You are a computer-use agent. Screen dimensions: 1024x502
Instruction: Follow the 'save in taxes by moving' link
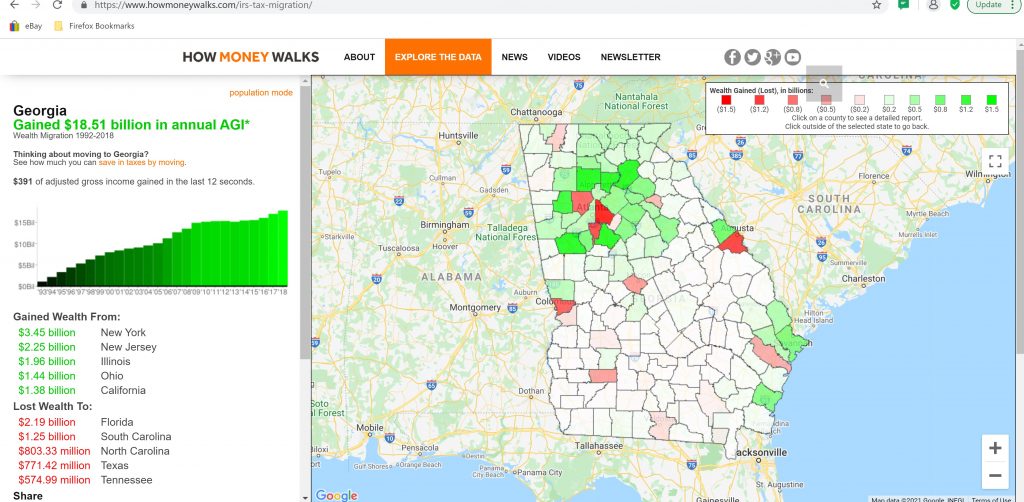point(142,163)
